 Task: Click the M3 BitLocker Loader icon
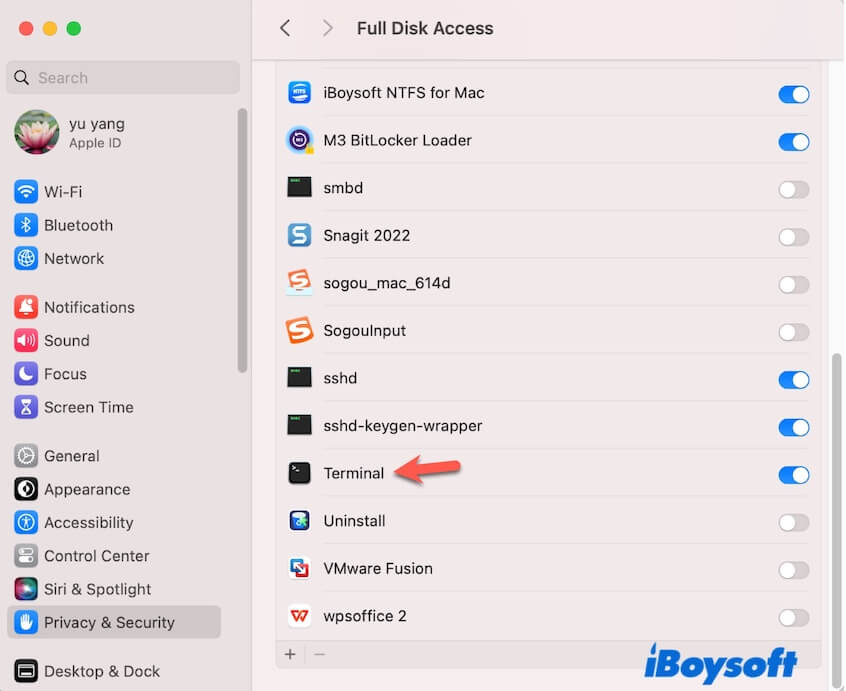[x=299, y=140]
